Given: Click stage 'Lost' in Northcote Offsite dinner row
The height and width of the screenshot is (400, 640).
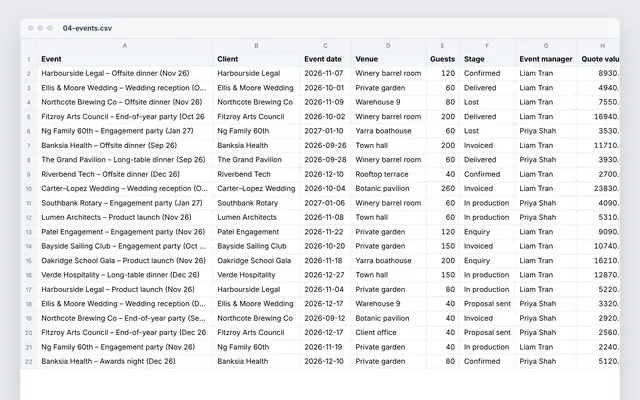Looking at the screenshot, I should (487, 102).
